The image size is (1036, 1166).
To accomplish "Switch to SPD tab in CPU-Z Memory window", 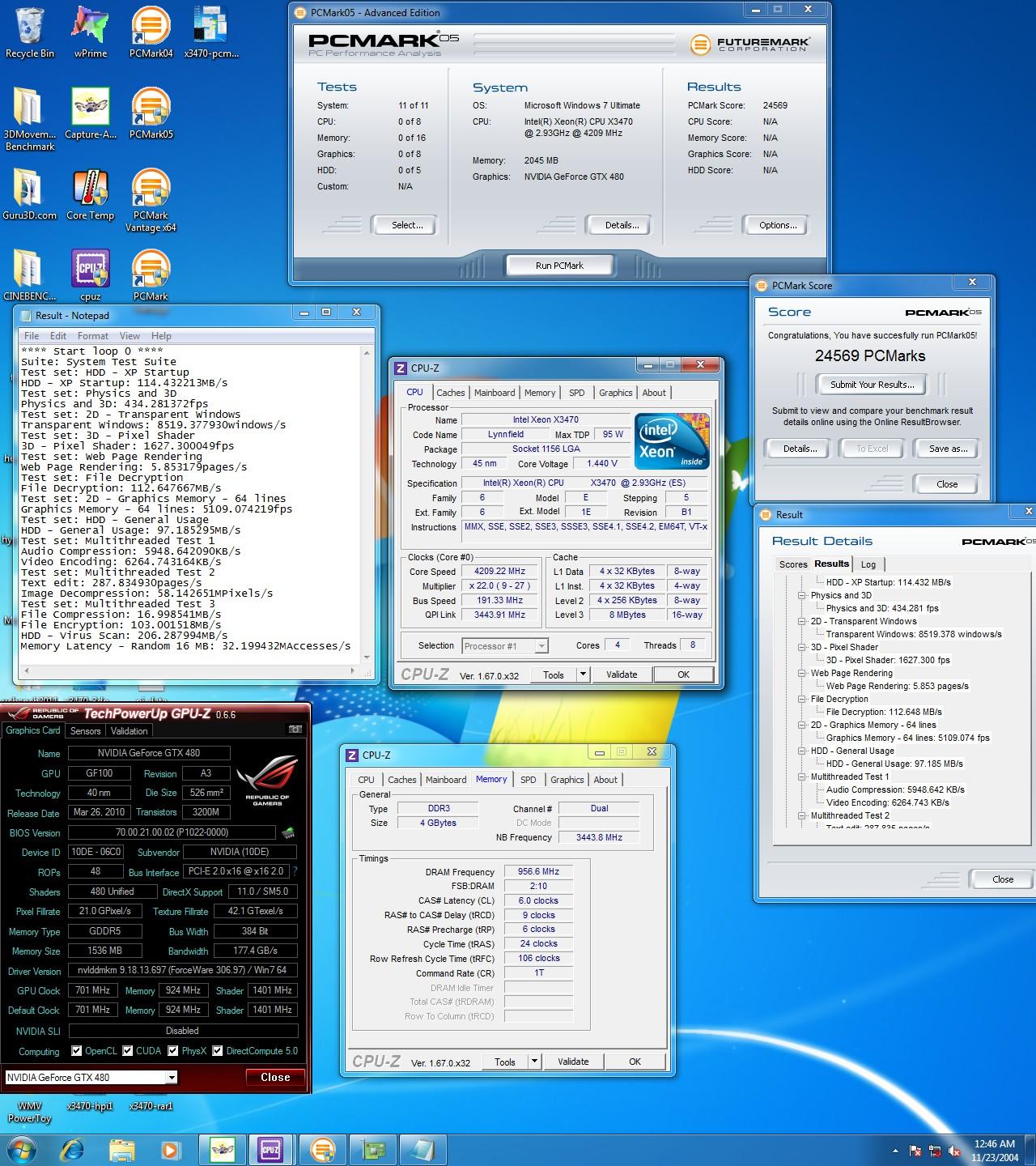I will click(x=529, y=780).
